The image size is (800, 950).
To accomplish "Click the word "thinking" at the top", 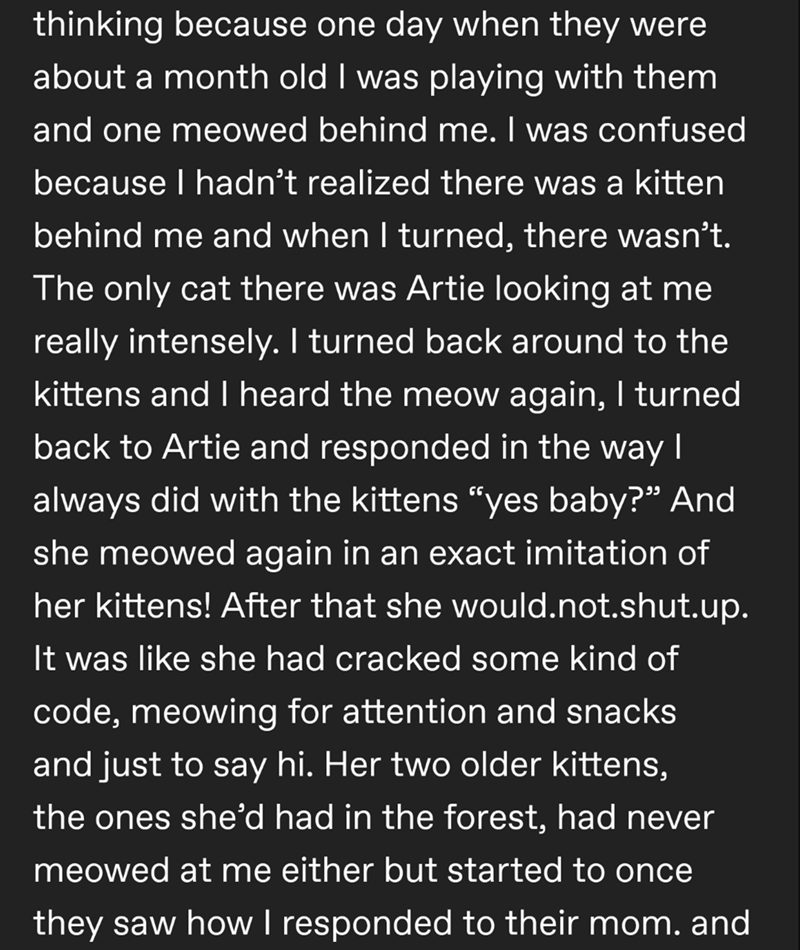I will click(x=98, y=26).
